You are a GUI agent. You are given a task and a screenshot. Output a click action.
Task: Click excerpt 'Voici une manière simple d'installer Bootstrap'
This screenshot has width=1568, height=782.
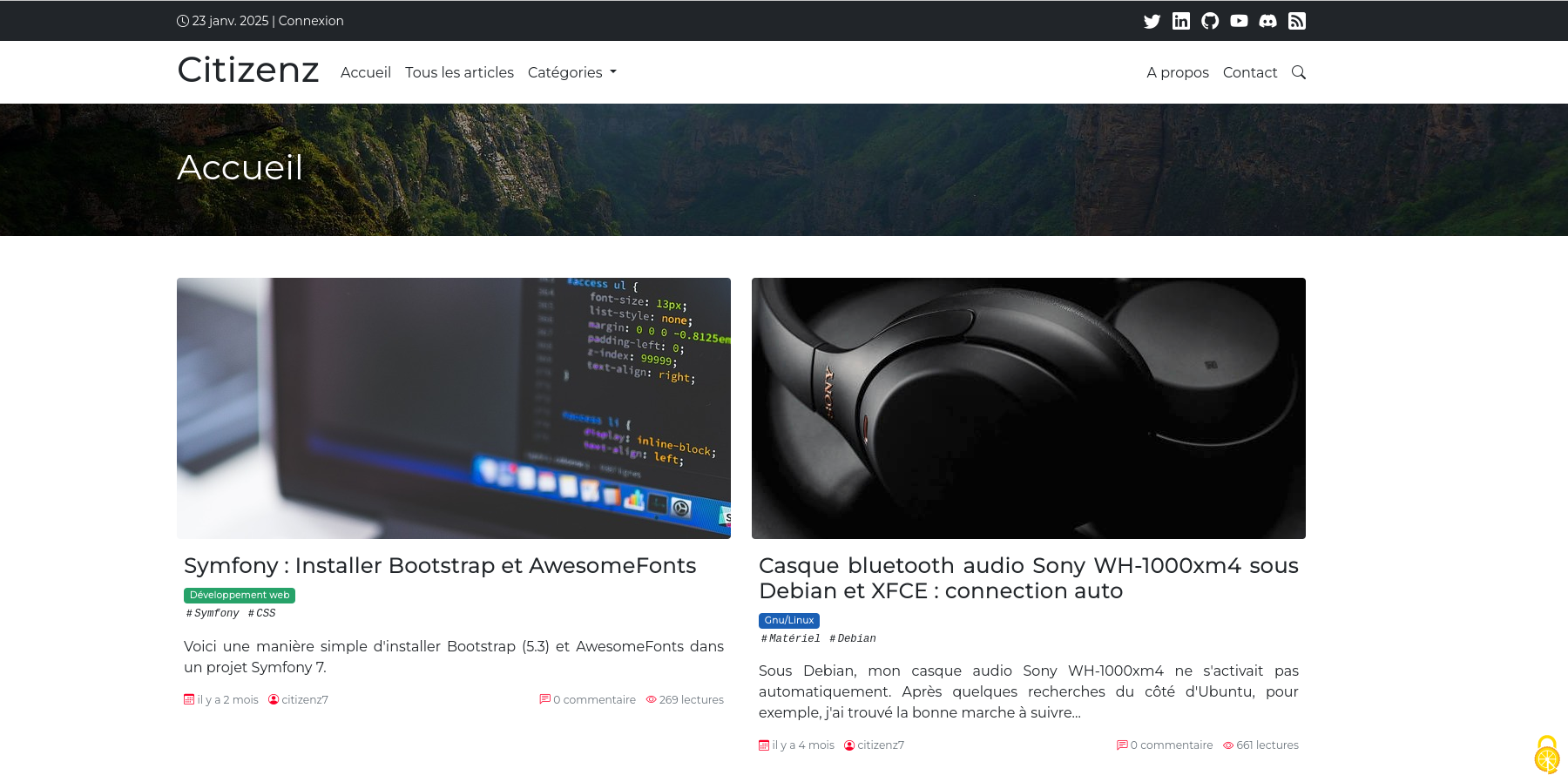[454, 657]
